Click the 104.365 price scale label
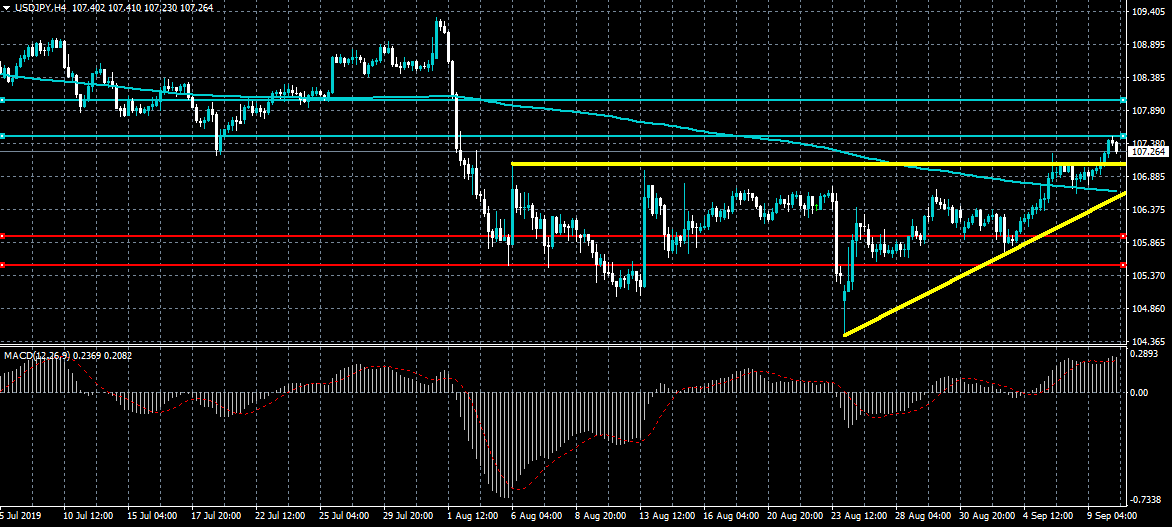 tap(1148, 342)
